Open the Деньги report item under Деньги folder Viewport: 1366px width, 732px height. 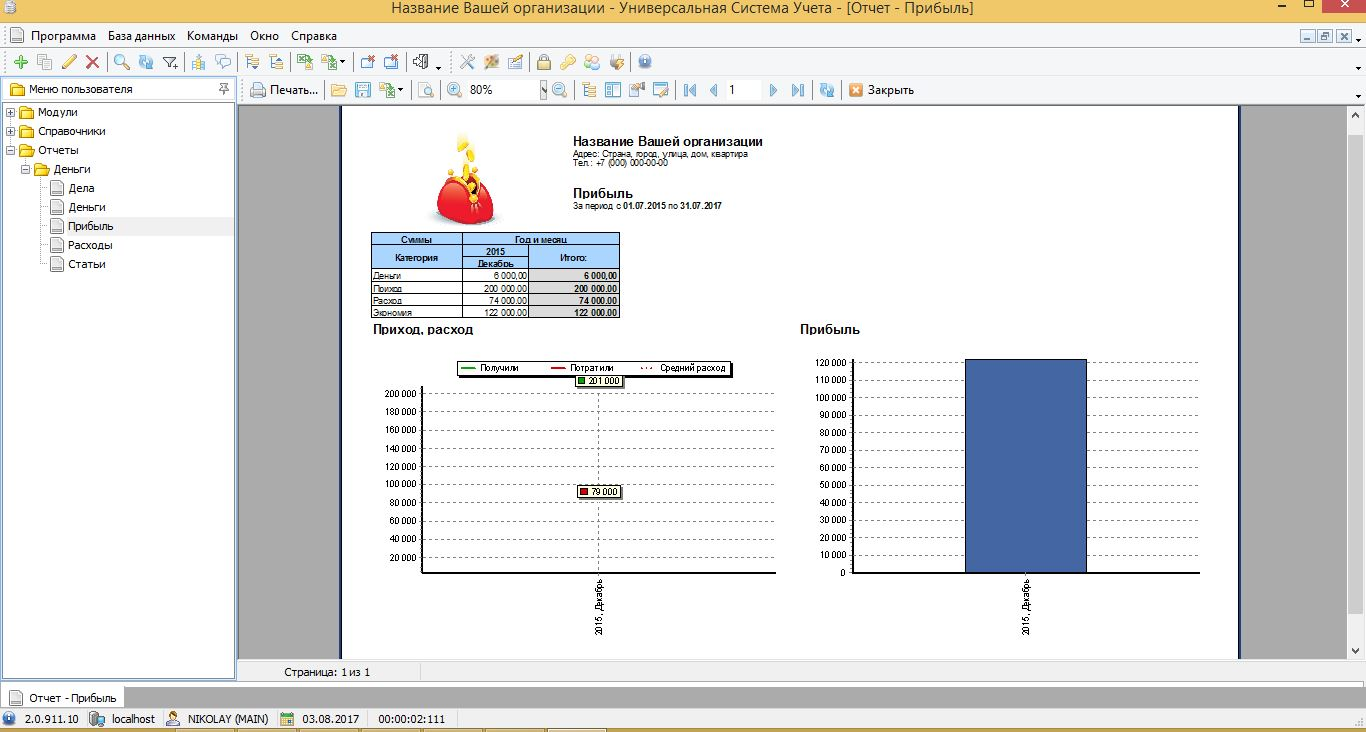pos(87,207)
